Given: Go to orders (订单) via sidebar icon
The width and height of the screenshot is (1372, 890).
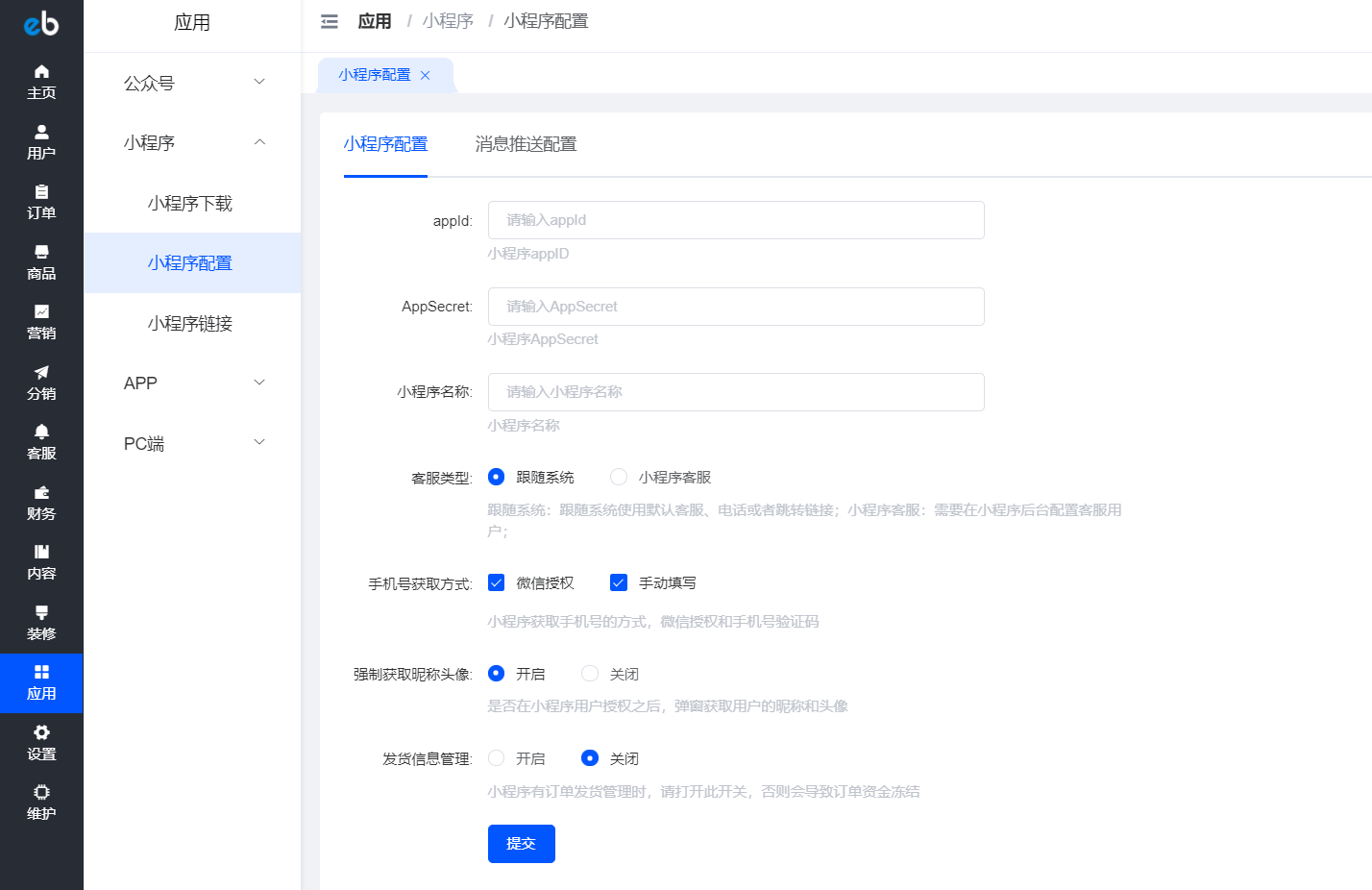Looking at the screenshot, I should [x=41, y=192].
